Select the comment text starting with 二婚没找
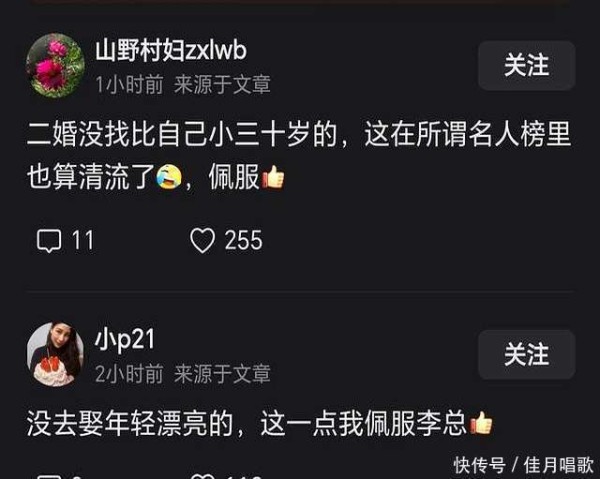The width and height of the screenshot is (600, 479). [299, 156]
